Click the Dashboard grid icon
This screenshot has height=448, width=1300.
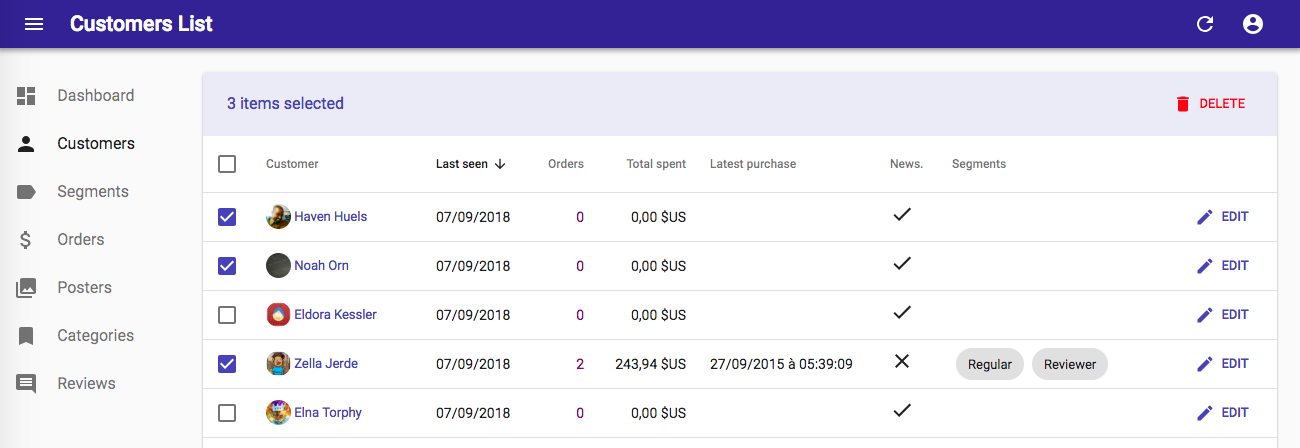pos(26,96)
